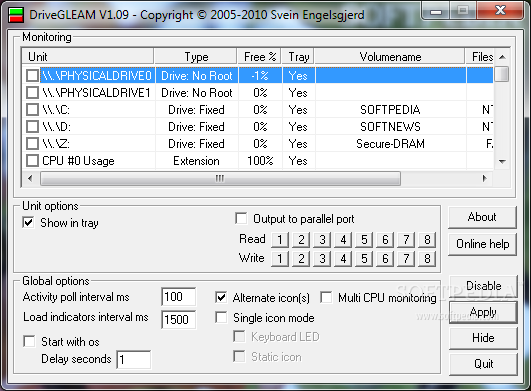This screenshot has width=531, height=391.
Task: Select the Secure-DRAM volume name cell
Action: pos(390,144)
